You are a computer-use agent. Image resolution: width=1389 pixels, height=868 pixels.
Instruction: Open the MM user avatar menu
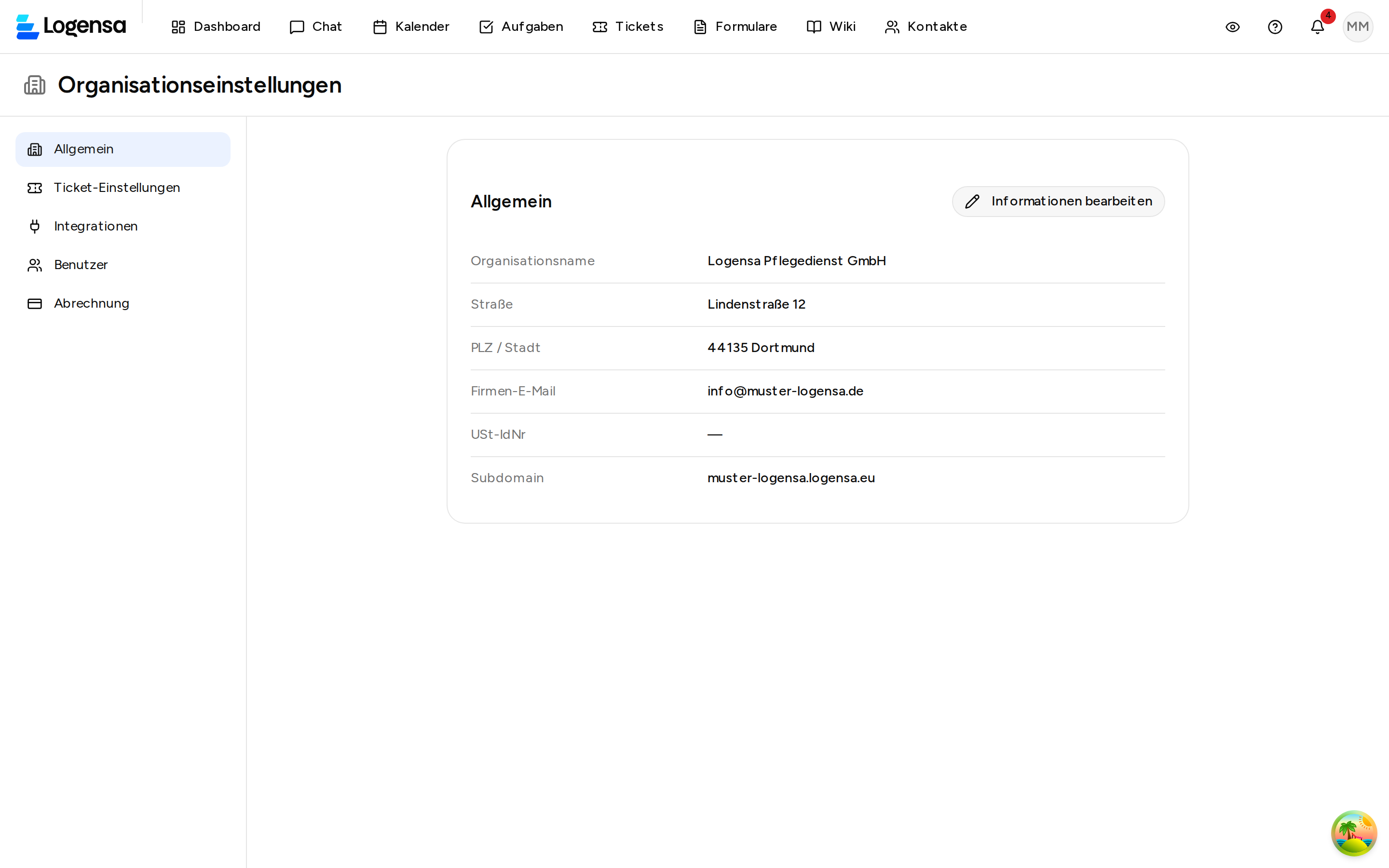(x=1358, y=27)
